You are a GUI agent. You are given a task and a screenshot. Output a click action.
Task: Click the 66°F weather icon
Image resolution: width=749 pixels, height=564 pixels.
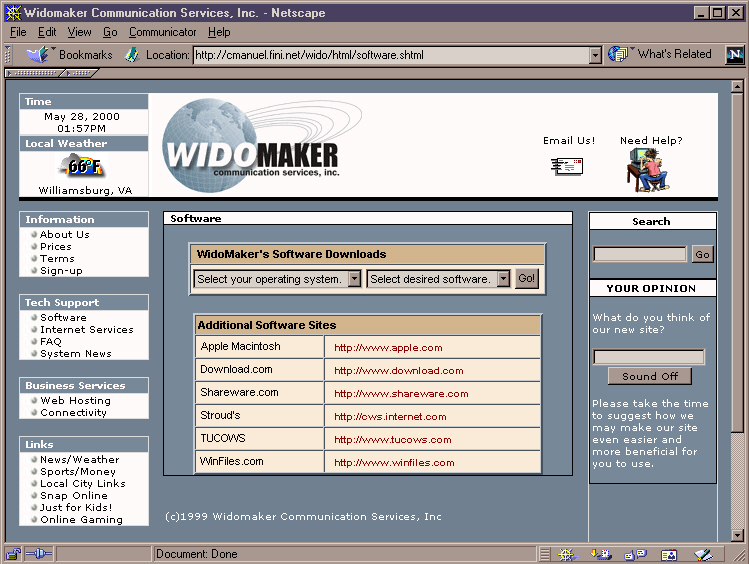(x=82, y=166)
